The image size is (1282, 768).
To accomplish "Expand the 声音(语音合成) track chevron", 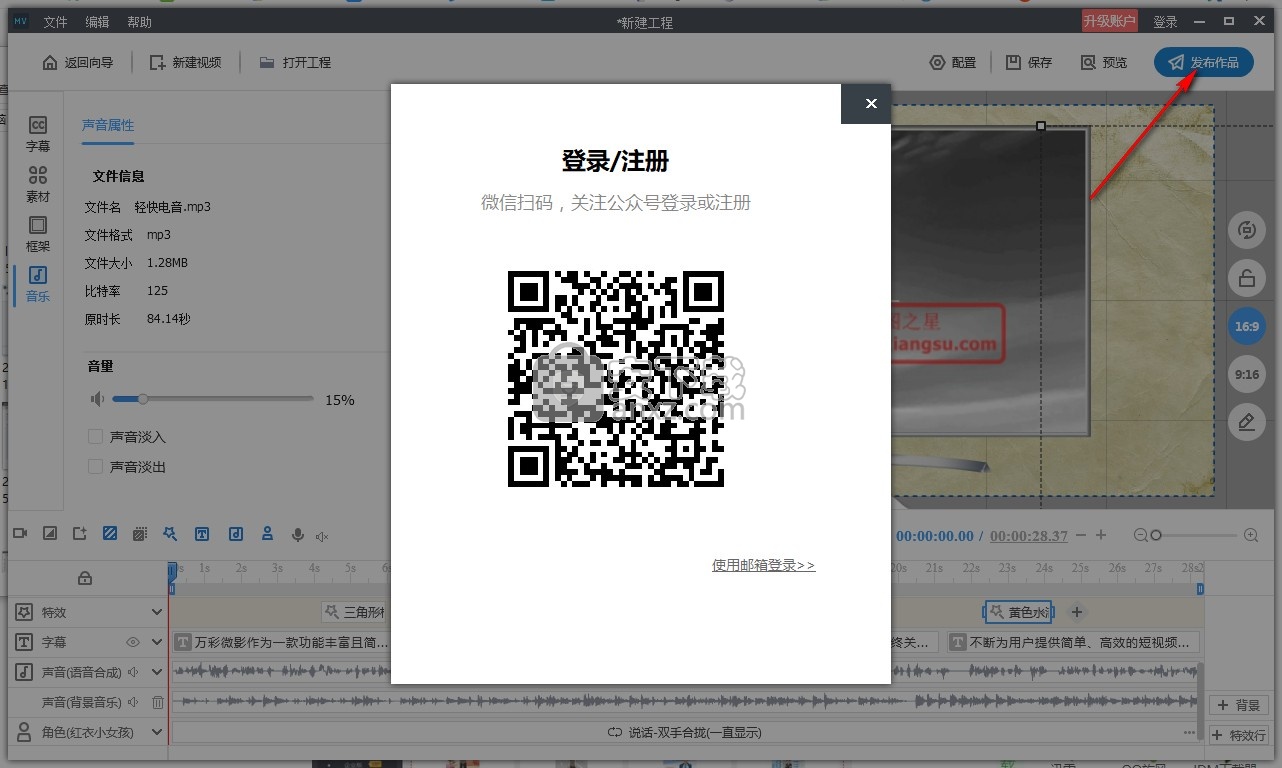I will tap(157, 672).
